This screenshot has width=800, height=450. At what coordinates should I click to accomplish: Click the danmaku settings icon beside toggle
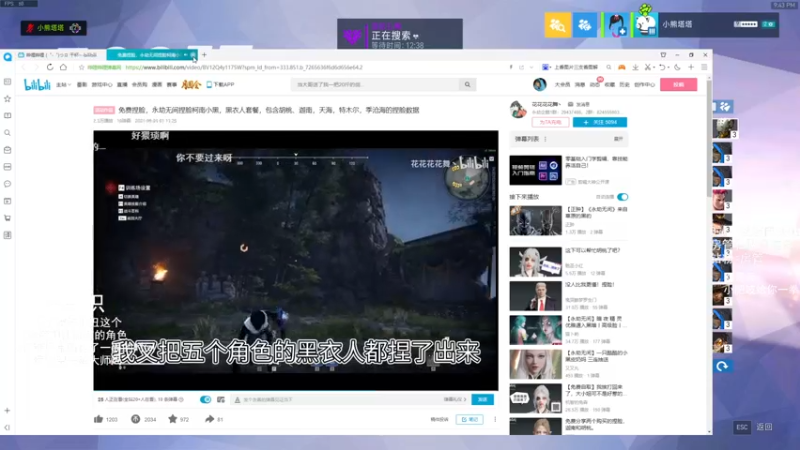point(220,399)
